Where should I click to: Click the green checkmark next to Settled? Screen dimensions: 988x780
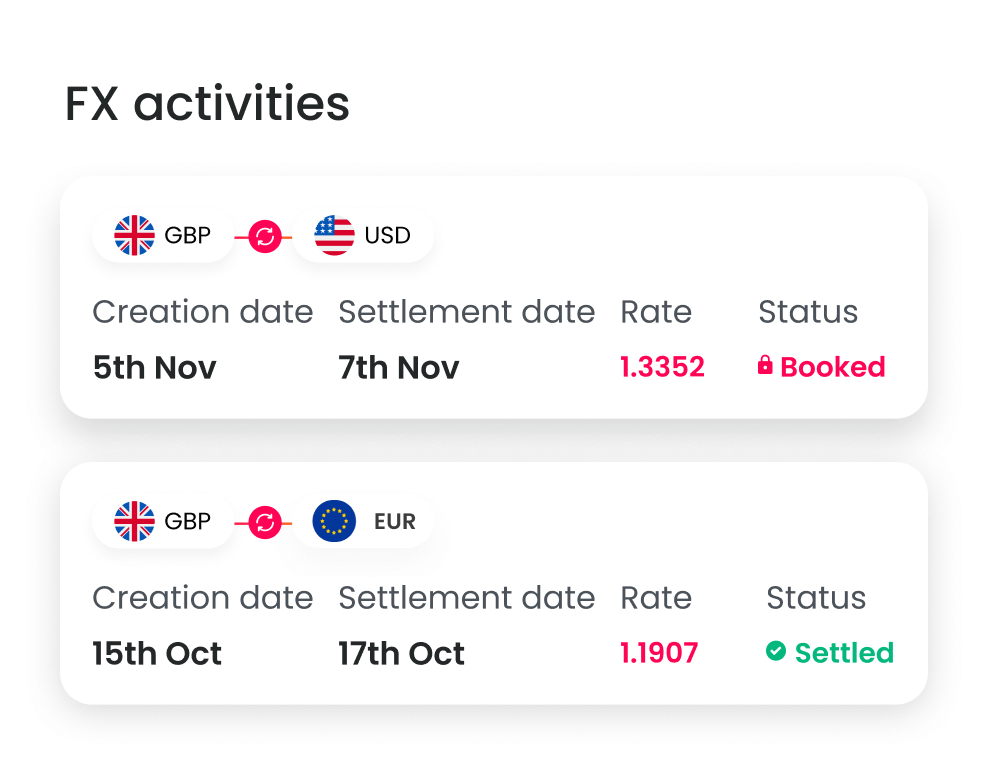775,652
